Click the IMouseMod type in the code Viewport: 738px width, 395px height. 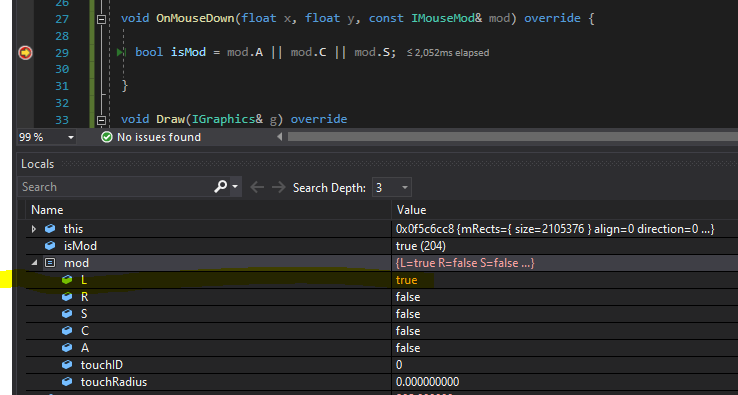pos(443,18)
